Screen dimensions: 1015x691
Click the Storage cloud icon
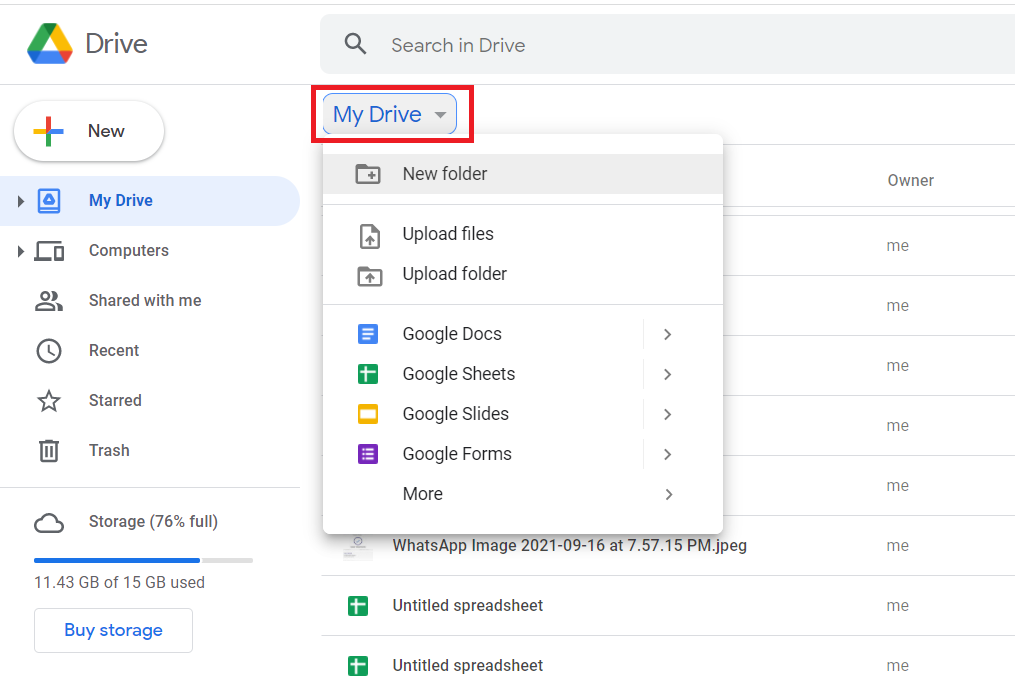coord(49,523)
